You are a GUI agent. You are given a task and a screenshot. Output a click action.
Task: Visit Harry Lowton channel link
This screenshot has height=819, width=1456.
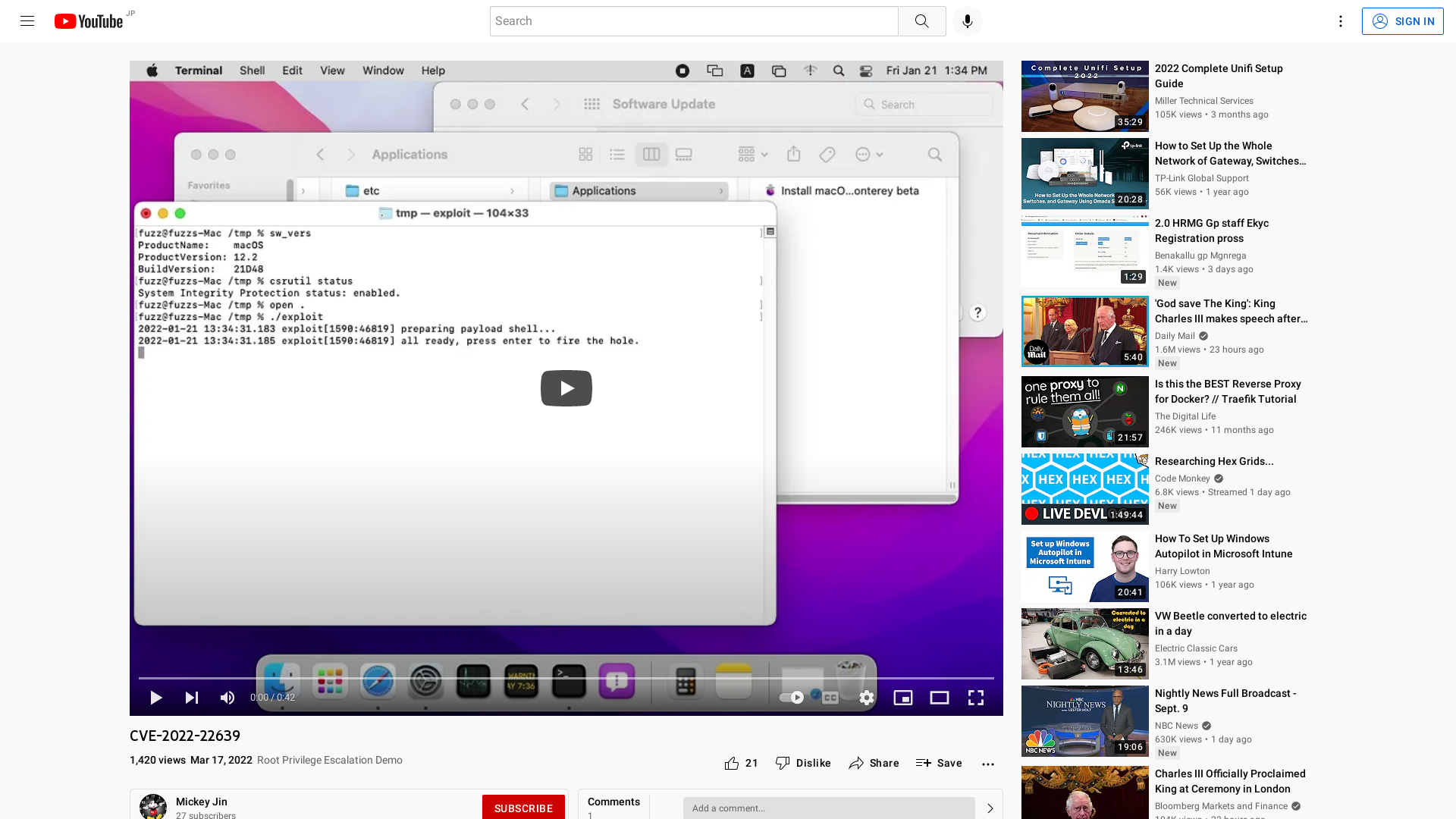click(1182, 571)
